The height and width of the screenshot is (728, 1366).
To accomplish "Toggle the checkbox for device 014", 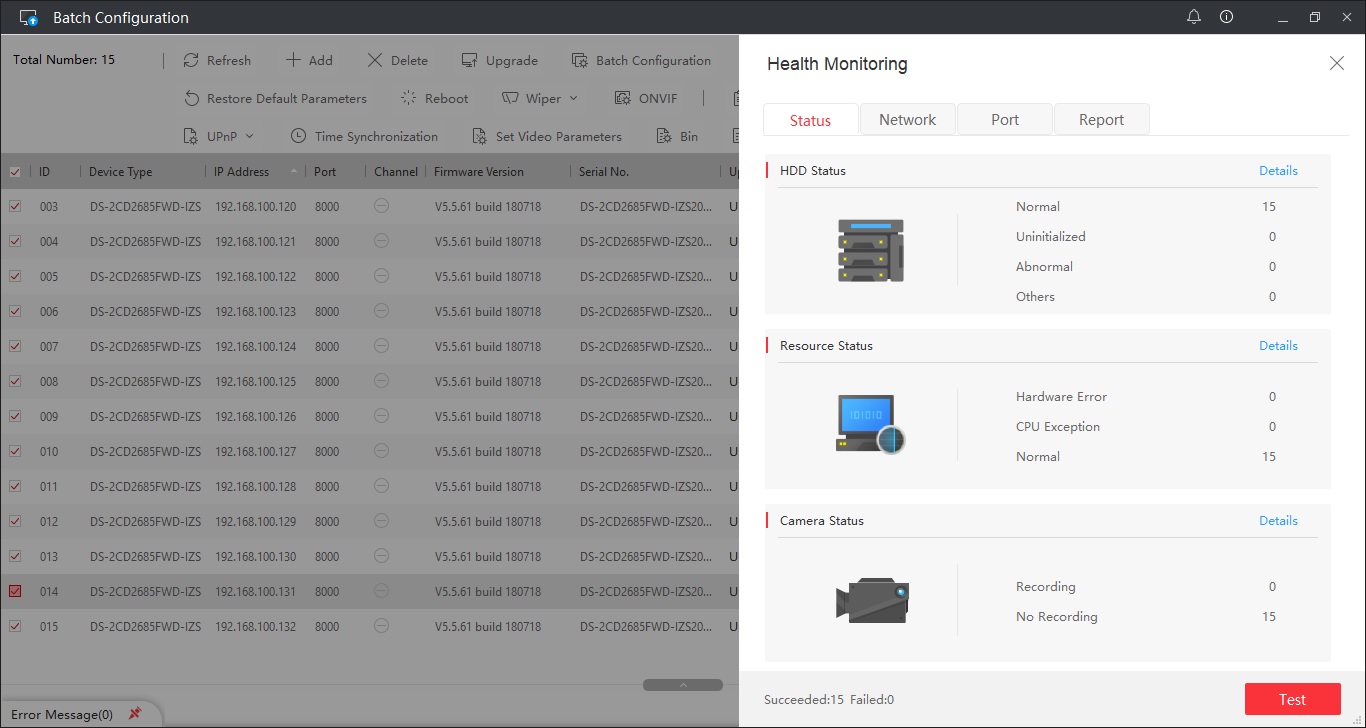I will 15,591.
